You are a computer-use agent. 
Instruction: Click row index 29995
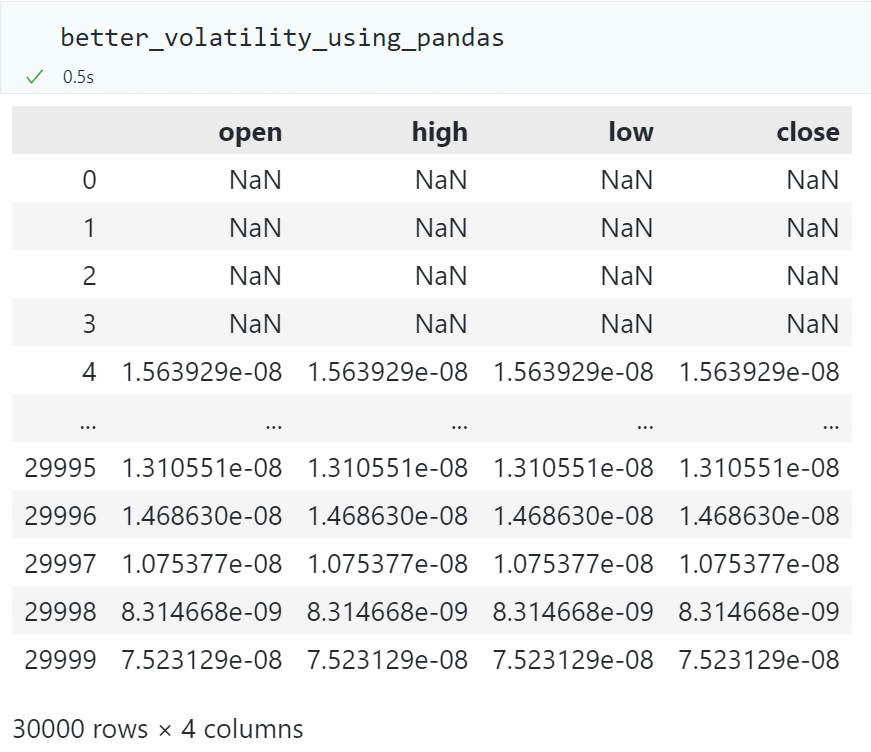[x=61, y=468]
